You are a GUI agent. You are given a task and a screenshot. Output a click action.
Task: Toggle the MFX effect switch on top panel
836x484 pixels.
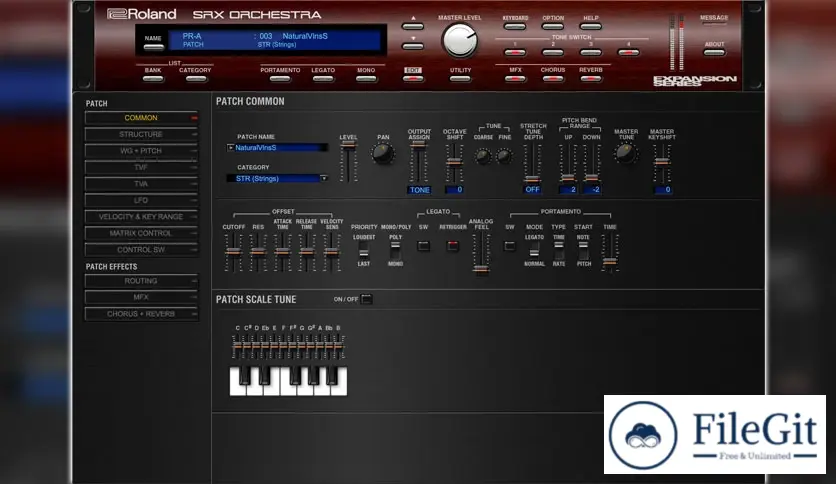pos(515,79)
